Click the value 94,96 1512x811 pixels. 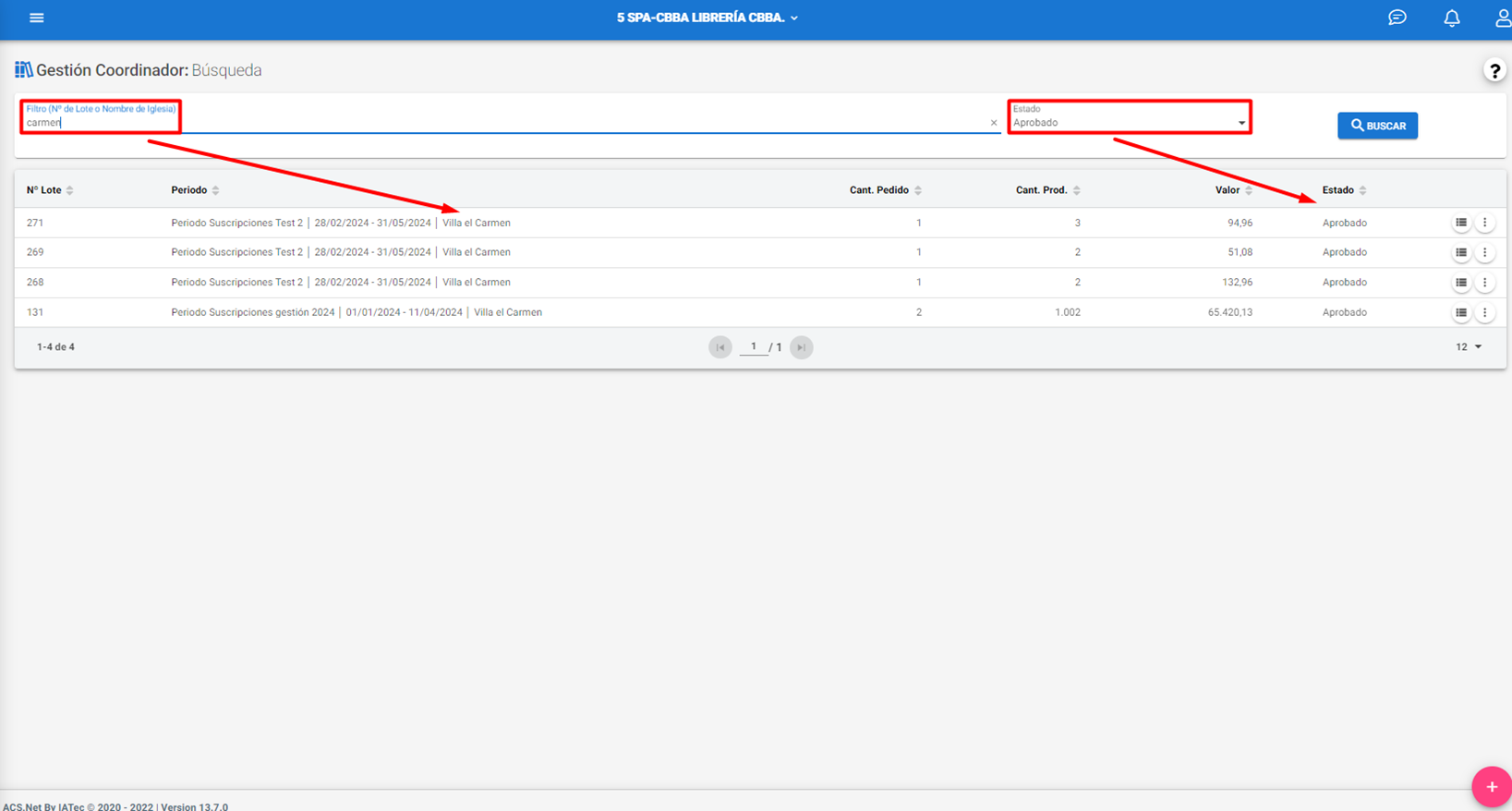(1240, 223)
